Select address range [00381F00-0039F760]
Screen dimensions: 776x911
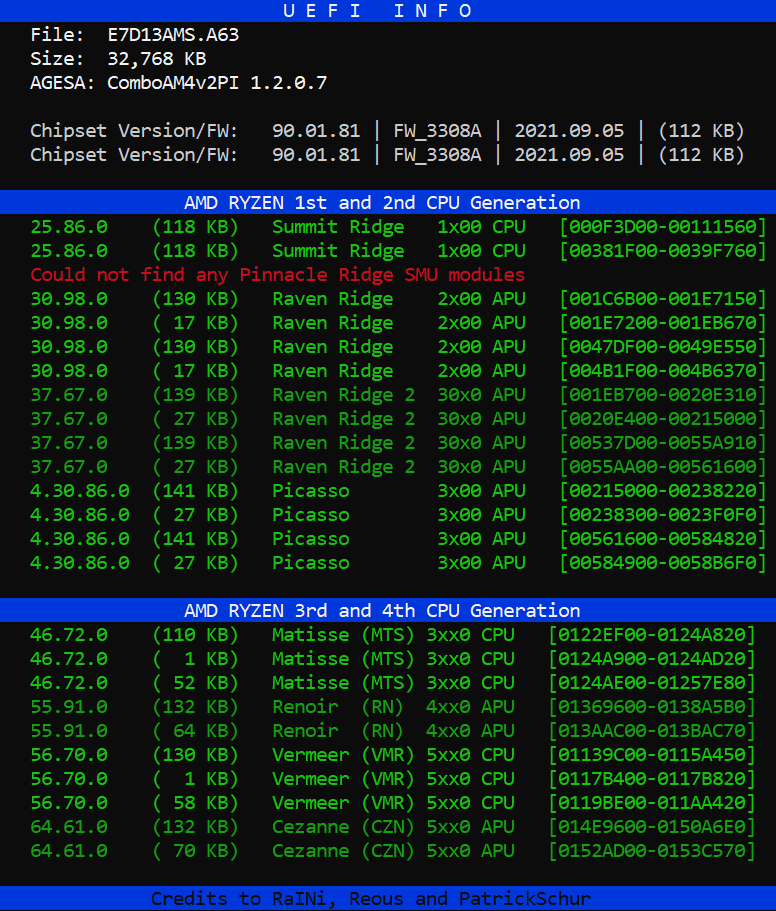coord(663,250)
